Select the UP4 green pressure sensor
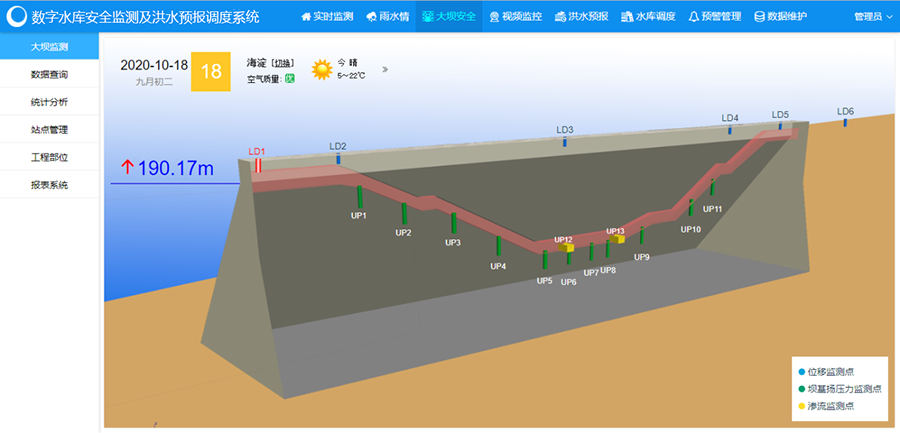The width and height of the screenshot is (900, 433). click(498, 246)
